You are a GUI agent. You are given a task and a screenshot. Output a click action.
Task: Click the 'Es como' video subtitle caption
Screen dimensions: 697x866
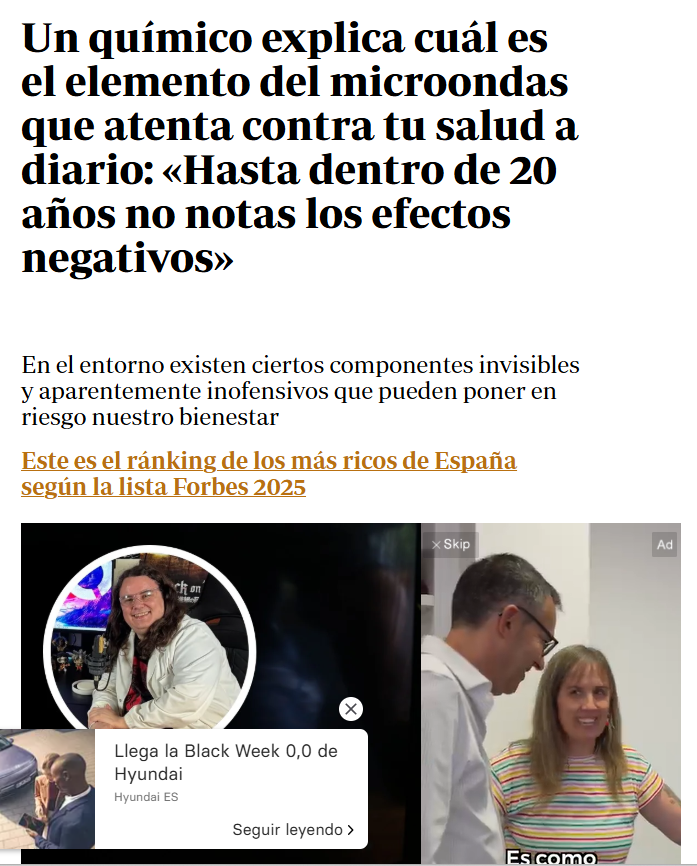pyautogui.click(x=551, y=857)
